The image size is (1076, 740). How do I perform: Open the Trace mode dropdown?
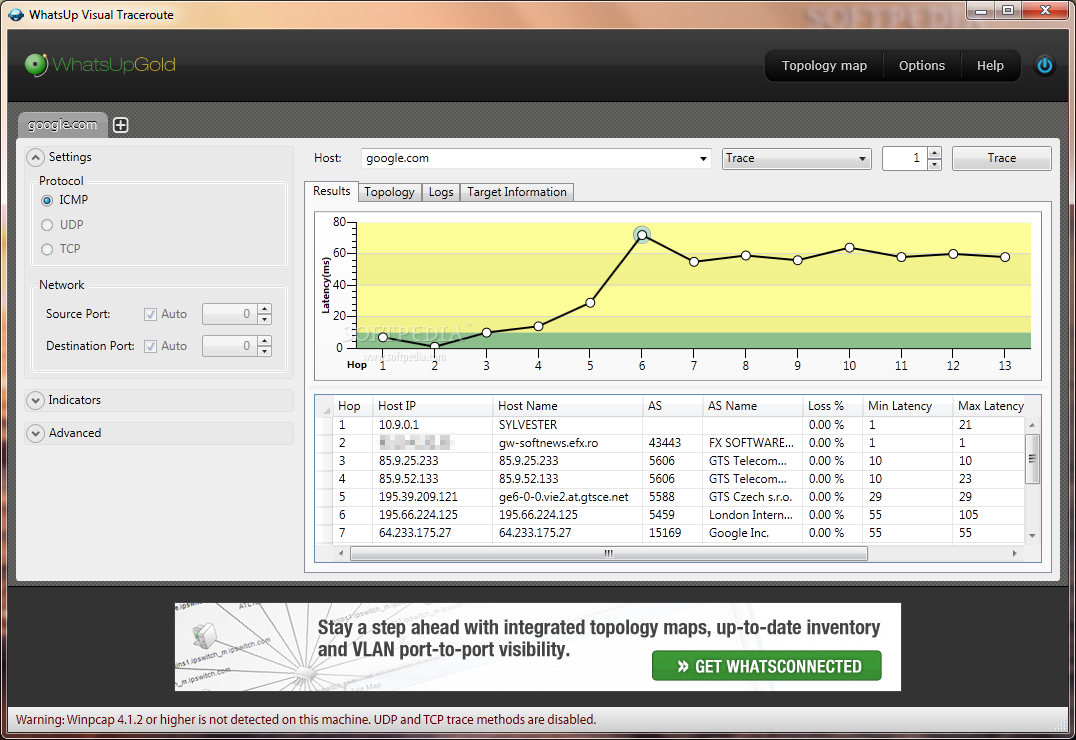click(862, 159)
